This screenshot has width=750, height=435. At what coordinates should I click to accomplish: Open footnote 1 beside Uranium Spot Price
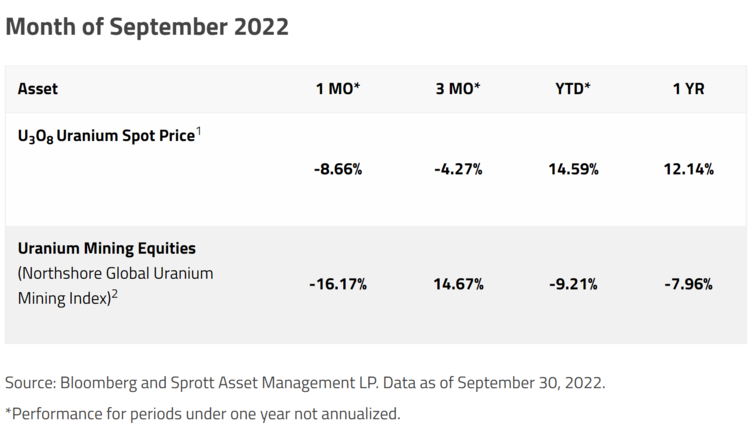click(x=198, y=128)
